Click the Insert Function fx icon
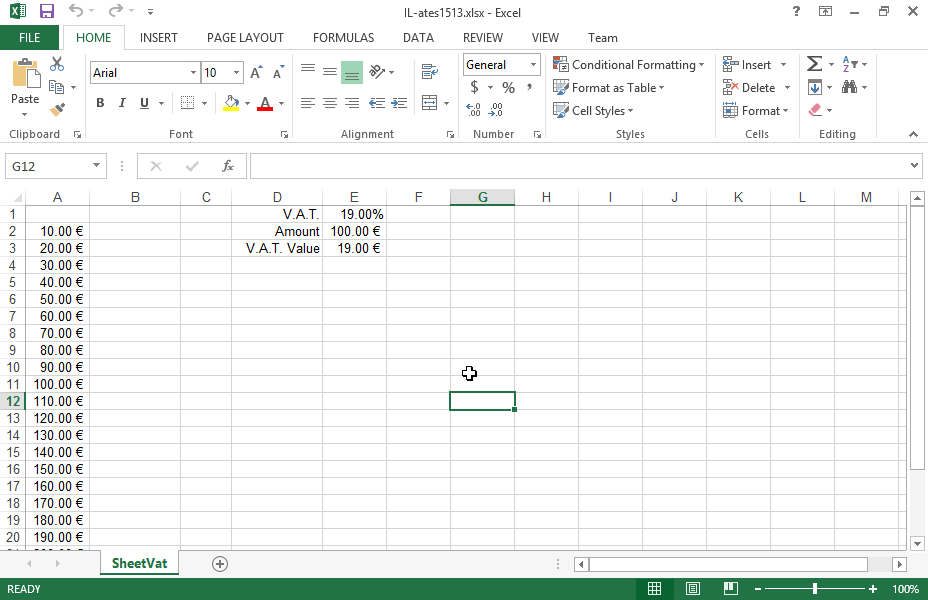The height and width of the screenshot is (600, 928). (x=228, y=166)
